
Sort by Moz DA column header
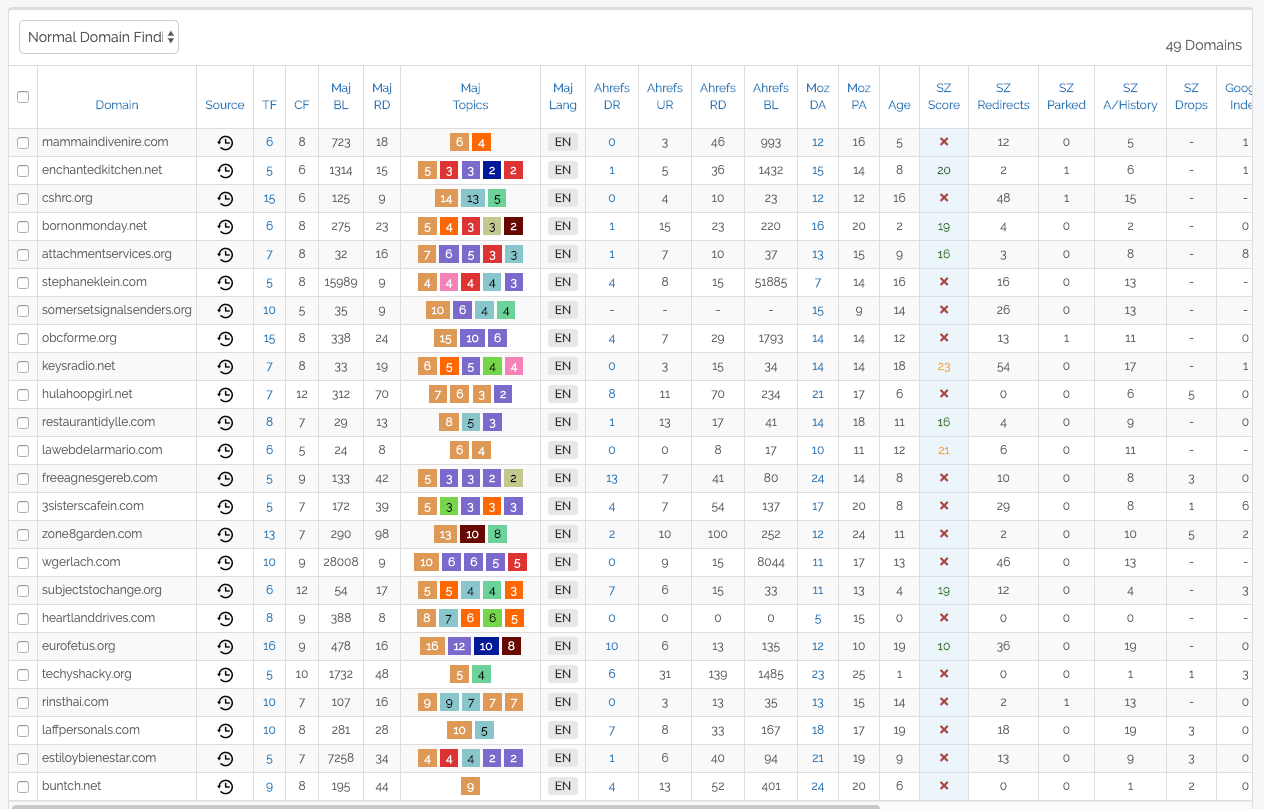click(818, 96)
